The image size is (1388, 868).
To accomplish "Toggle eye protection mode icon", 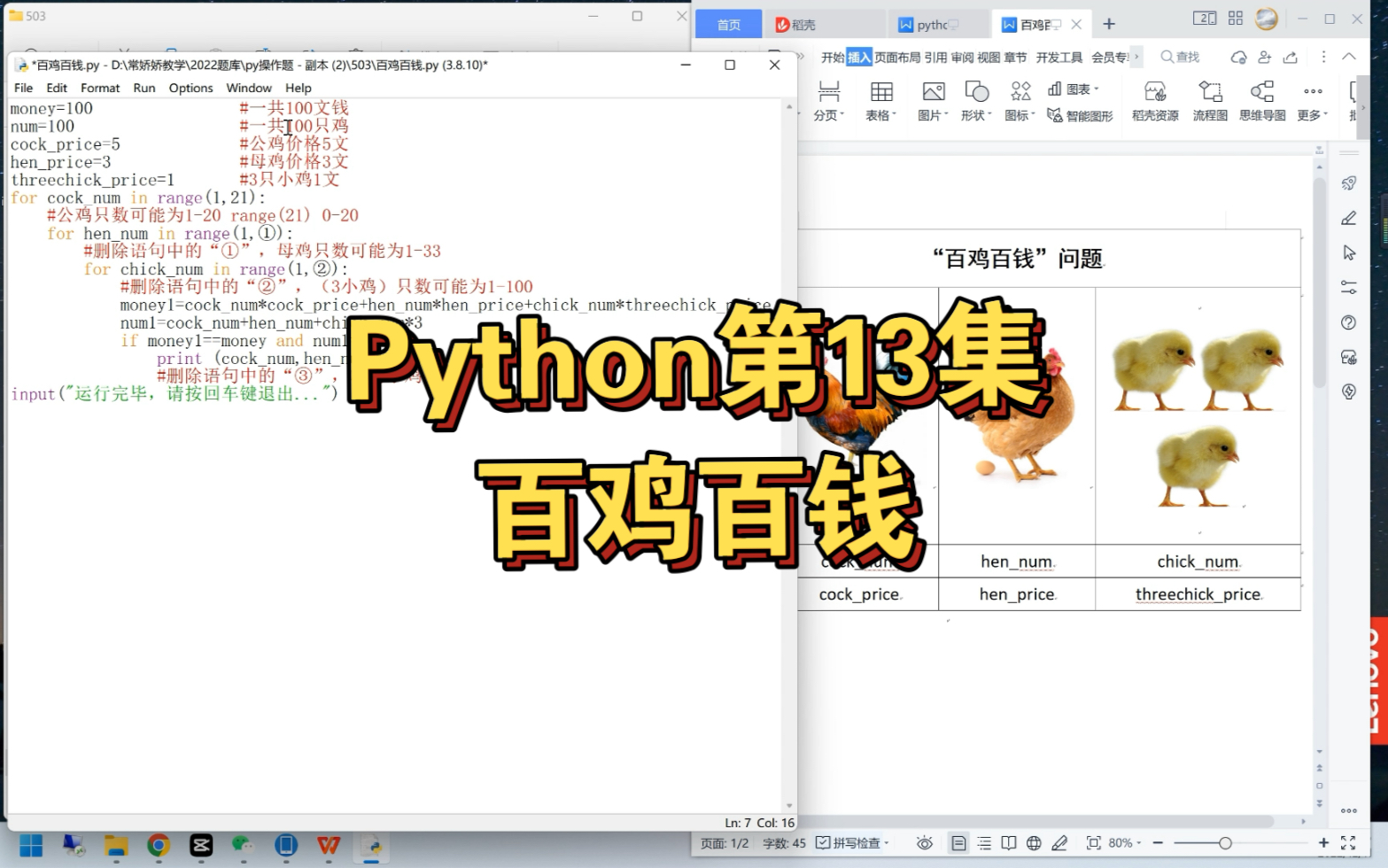I will coord(925,843).
